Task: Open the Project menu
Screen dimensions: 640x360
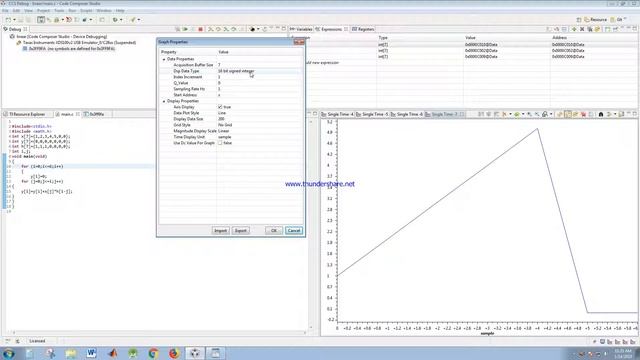Action: pyautogui.click(x=43, y=11)
